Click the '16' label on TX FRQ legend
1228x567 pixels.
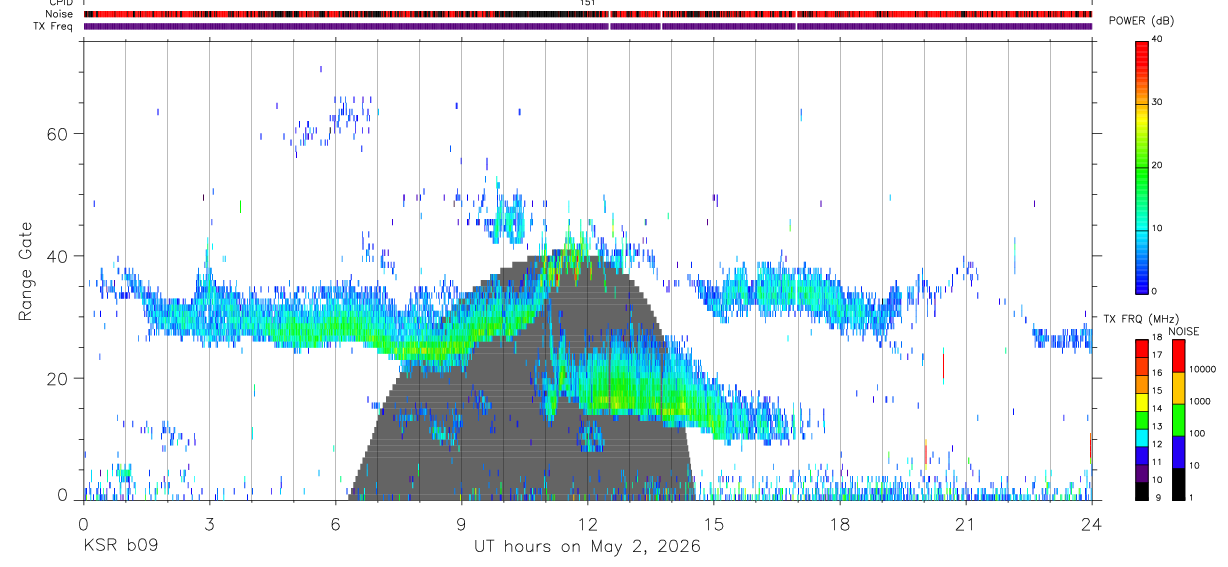(1156, 372)
